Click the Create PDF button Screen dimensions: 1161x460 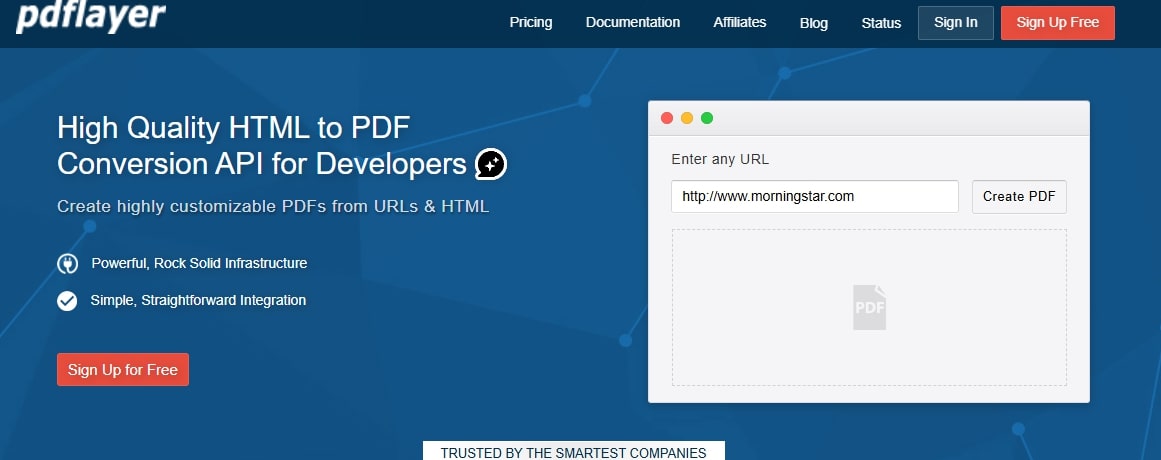(1019, 196)
